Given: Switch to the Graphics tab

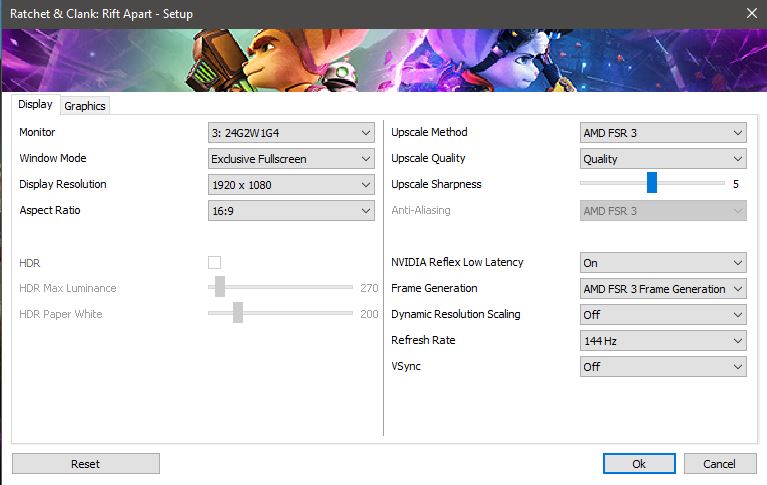Looking at the screenshot, I should click(85, 106).
